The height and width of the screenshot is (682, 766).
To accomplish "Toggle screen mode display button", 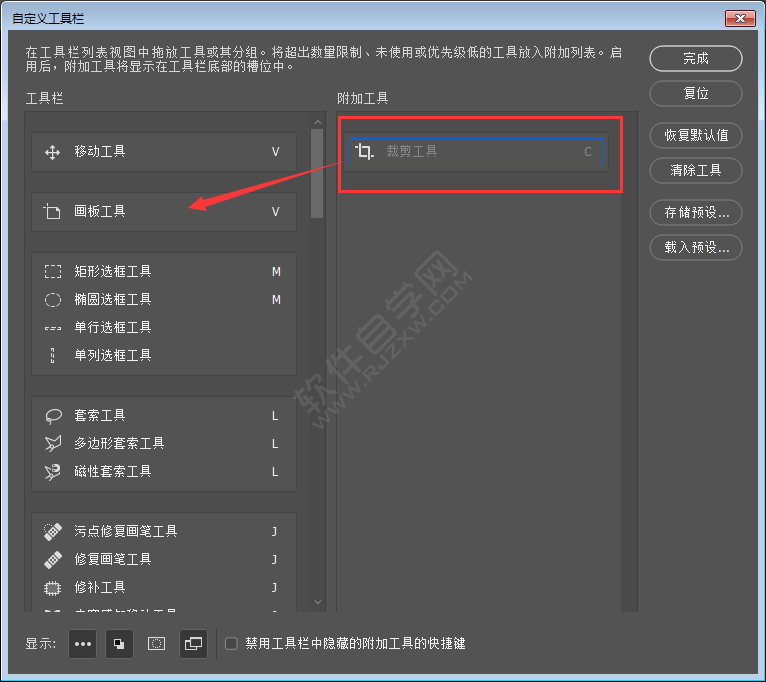I will (x=193, y=644).
